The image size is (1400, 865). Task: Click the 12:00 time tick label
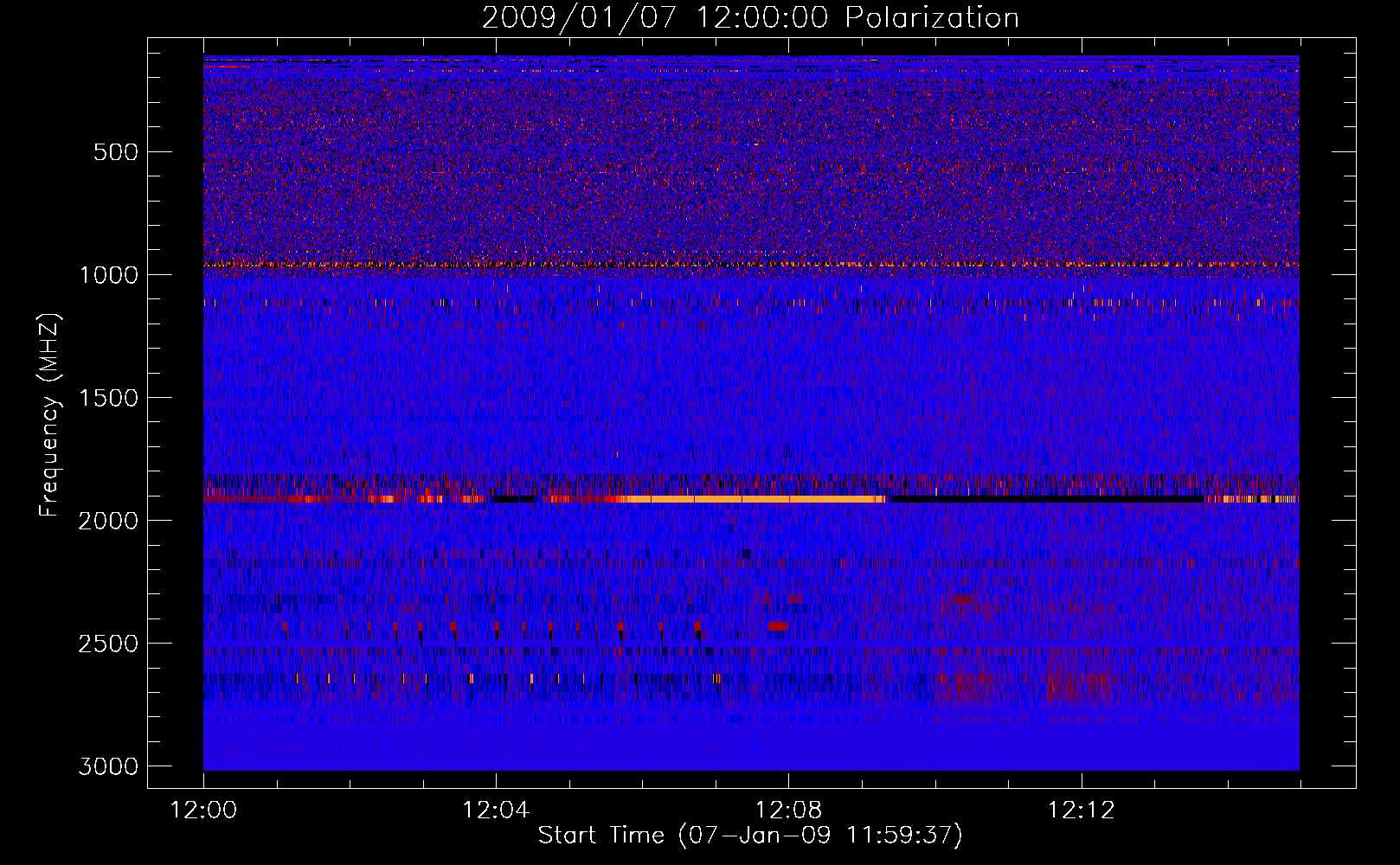(x=204, y=811)
